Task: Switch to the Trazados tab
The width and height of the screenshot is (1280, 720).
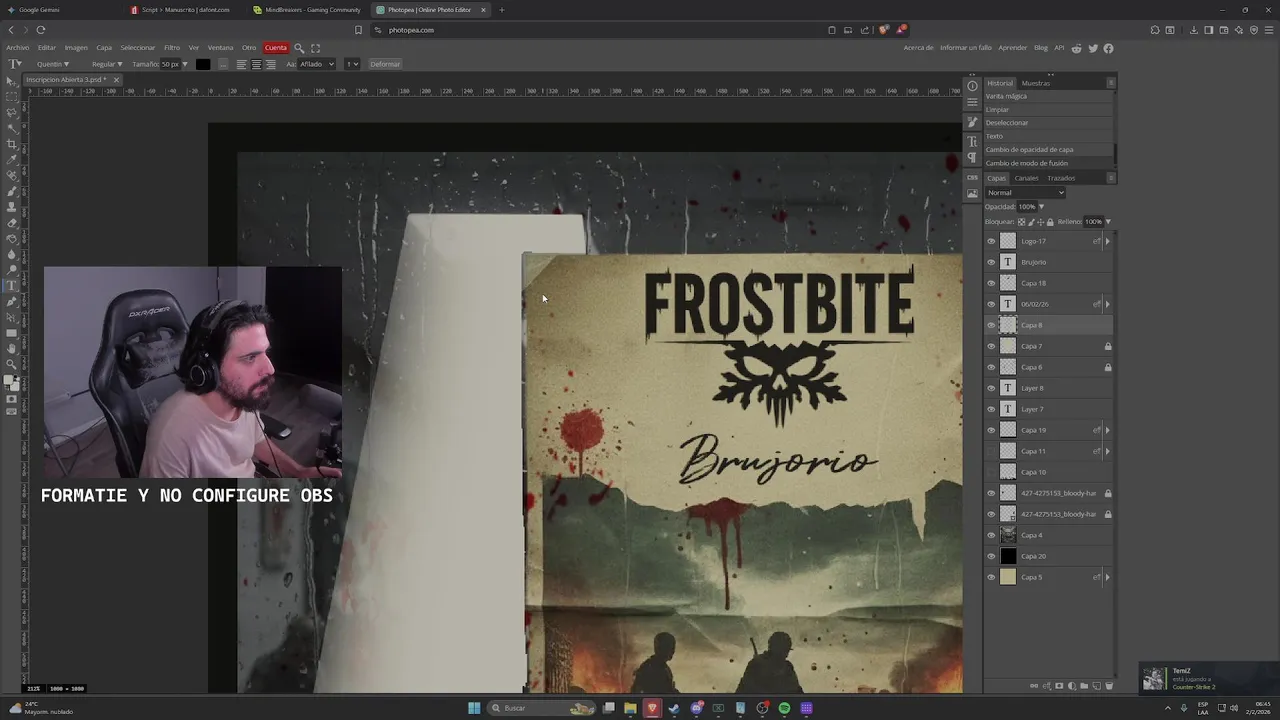Action: pos(1061,178)
